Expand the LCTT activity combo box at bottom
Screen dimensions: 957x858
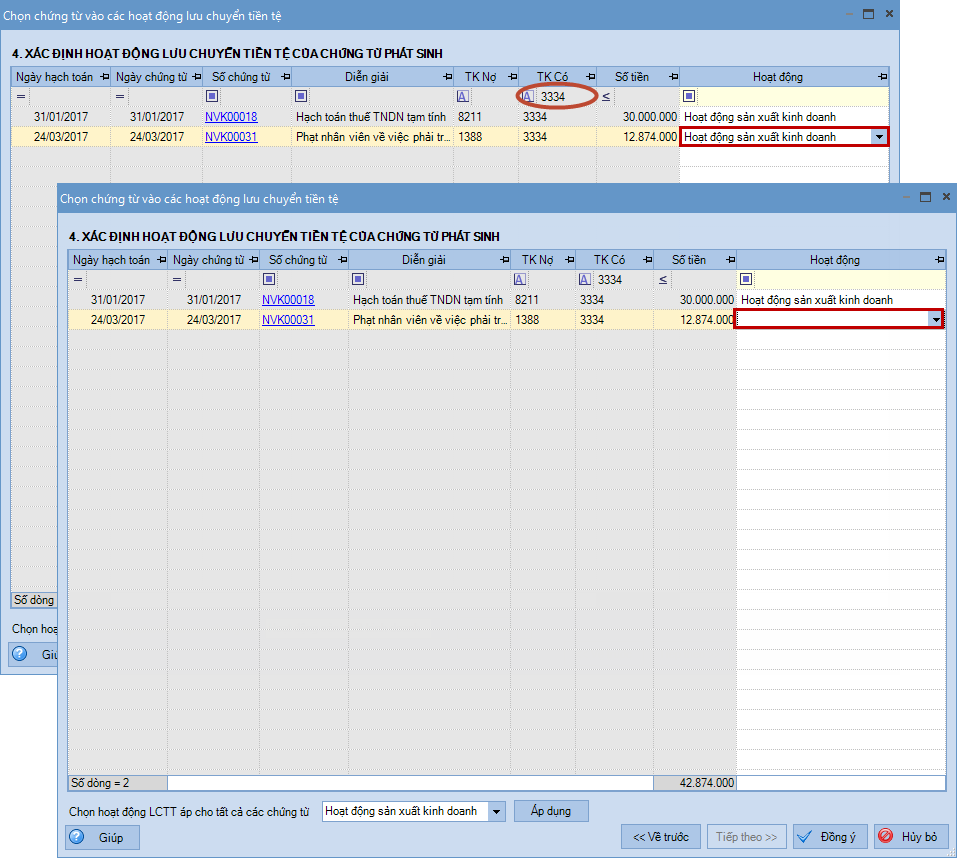coord(496,812)
